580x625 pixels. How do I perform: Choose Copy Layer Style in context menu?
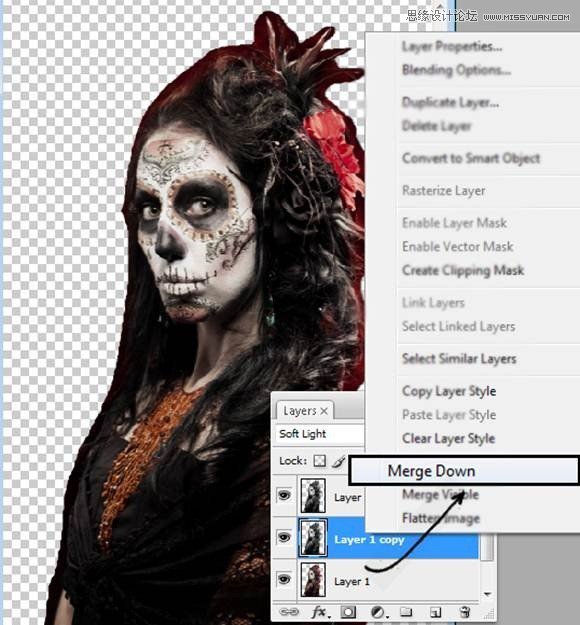tap(449, 391)
